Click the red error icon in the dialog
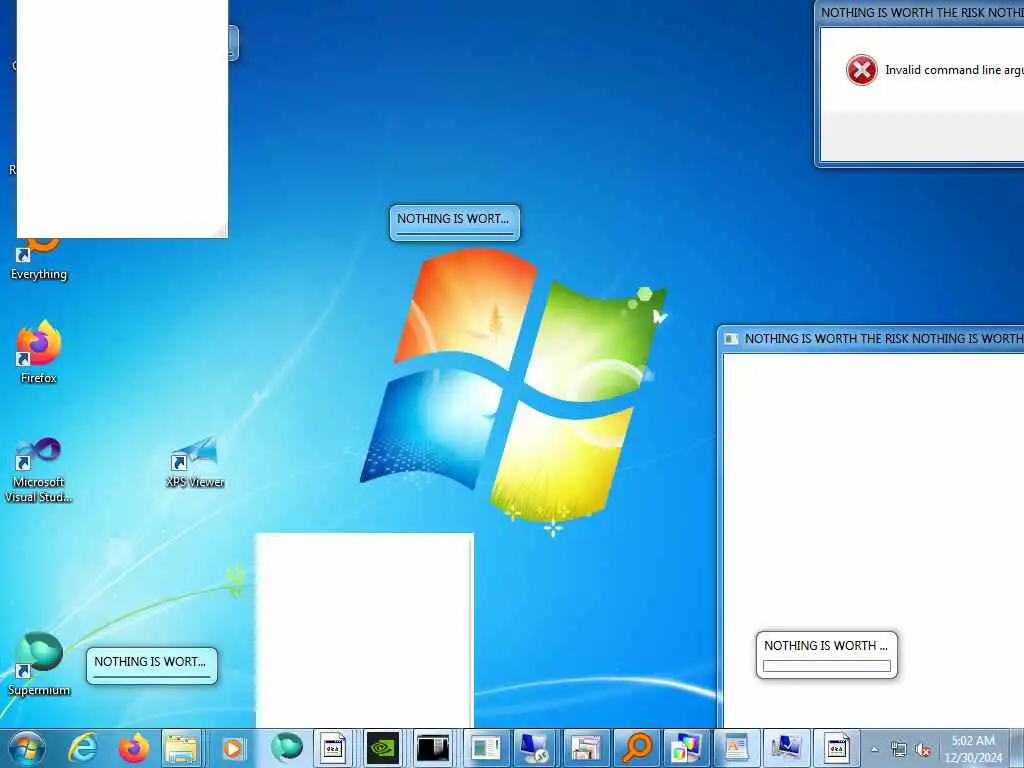Screen dimensions: 1024x768 click(861, 70)
